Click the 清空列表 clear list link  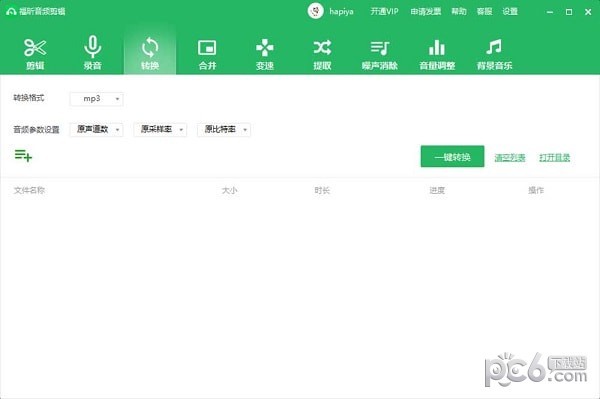pos(510,157)
